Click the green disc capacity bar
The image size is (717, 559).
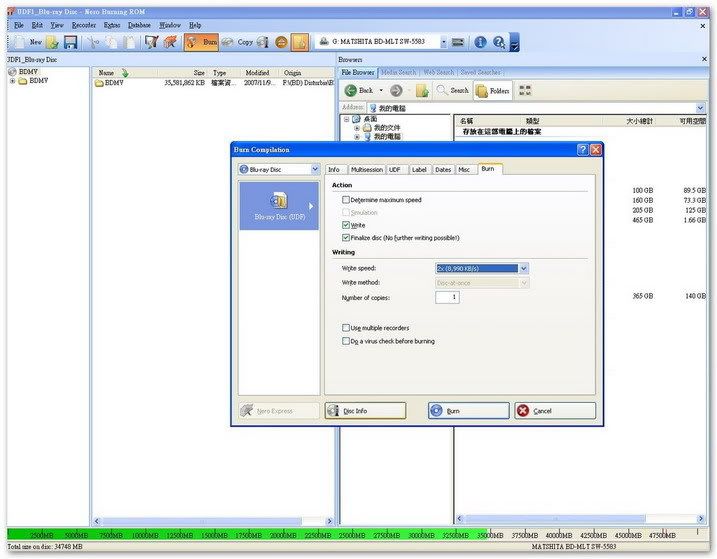[x=248, y=535]
